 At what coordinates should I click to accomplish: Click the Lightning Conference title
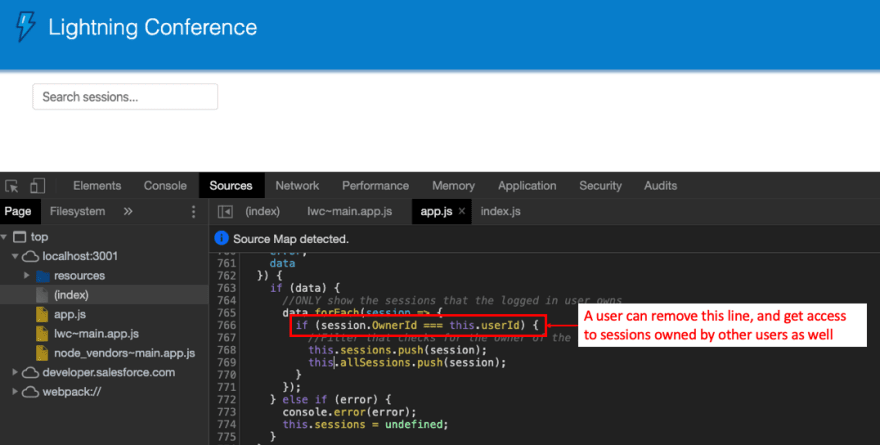(153, 27)
